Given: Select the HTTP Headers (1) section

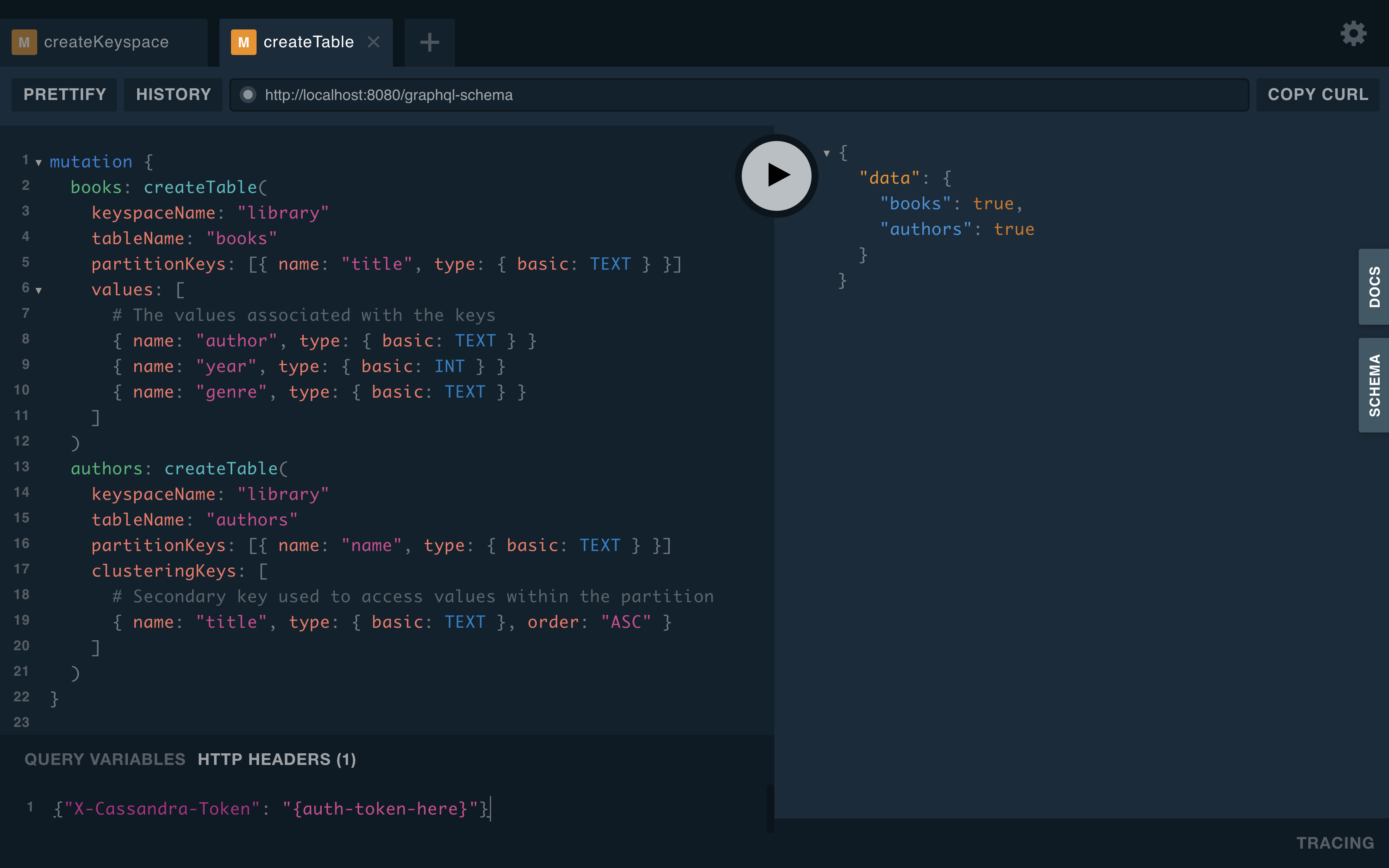Looking at the screenshot, I should pyautogui.click(x=277, y=759).
